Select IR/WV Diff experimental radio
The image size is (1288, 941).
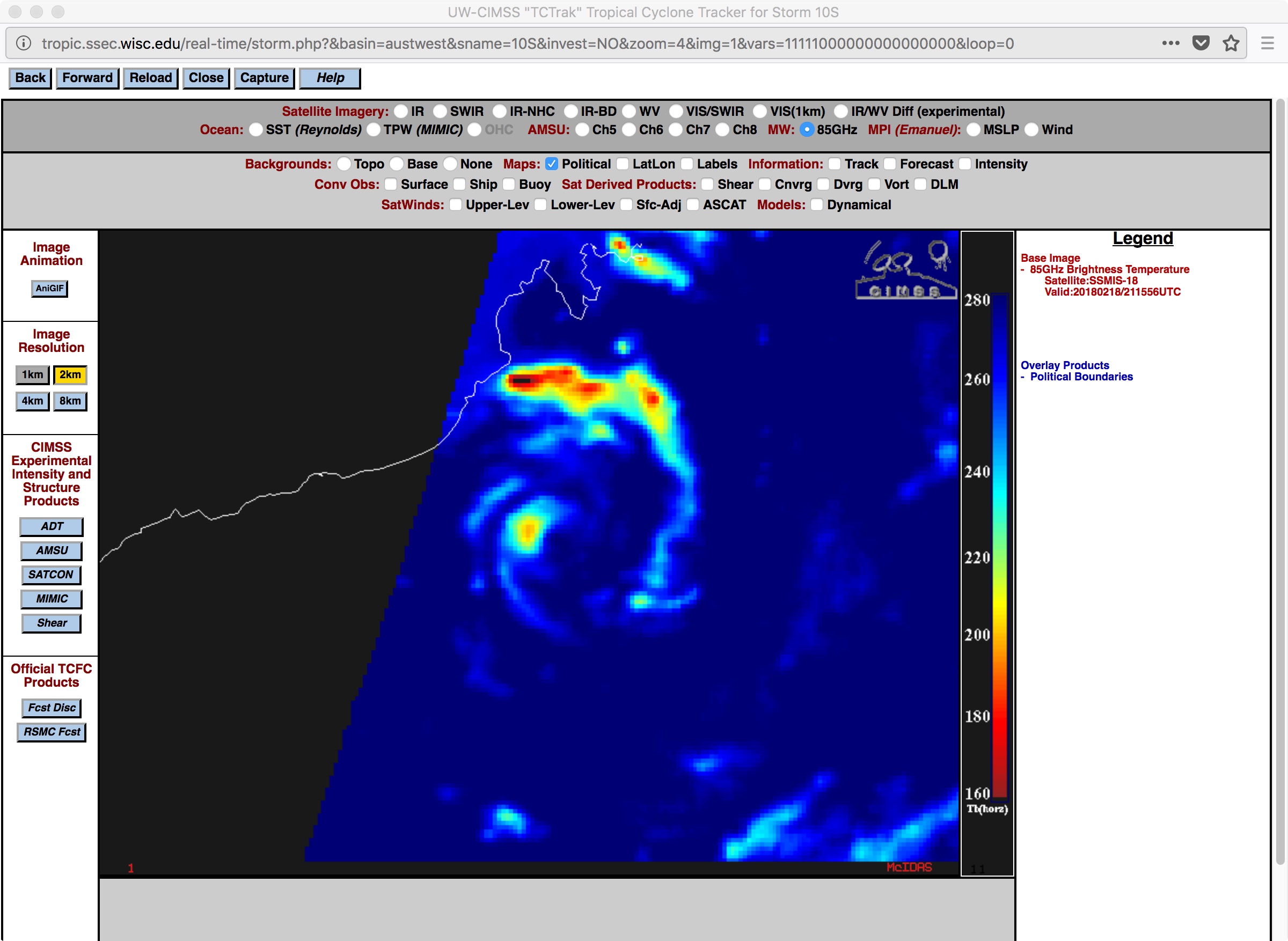coord(841,112)
